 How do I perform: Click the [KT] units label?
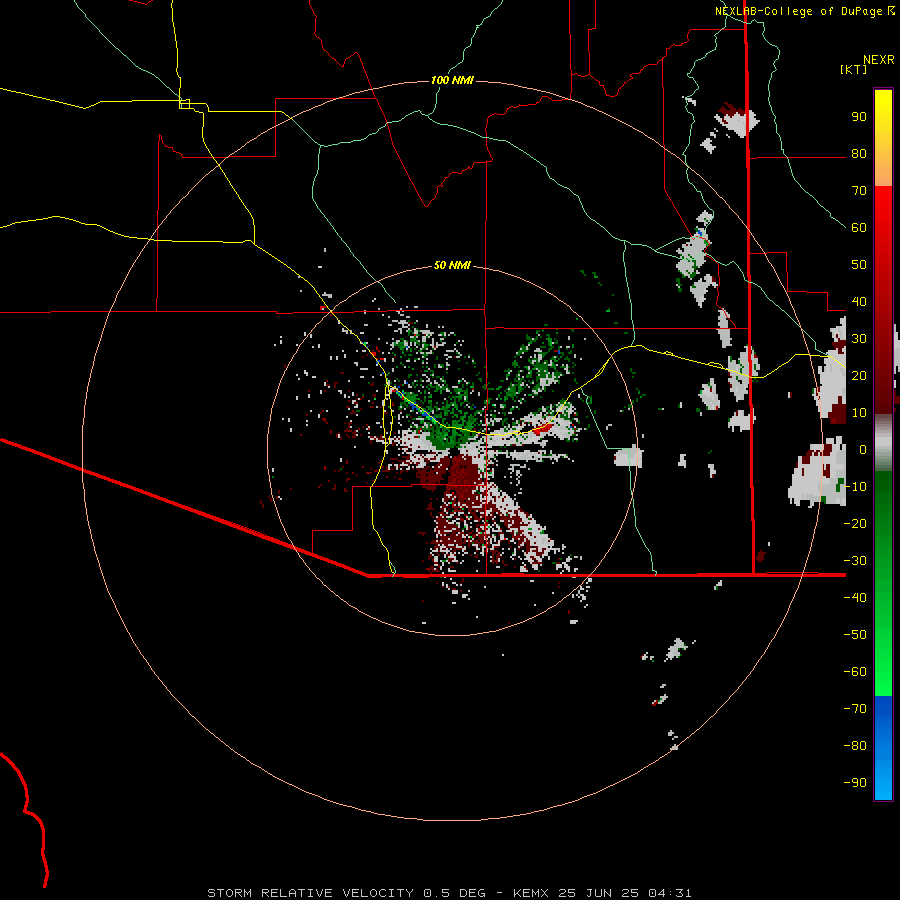[854, 69]
